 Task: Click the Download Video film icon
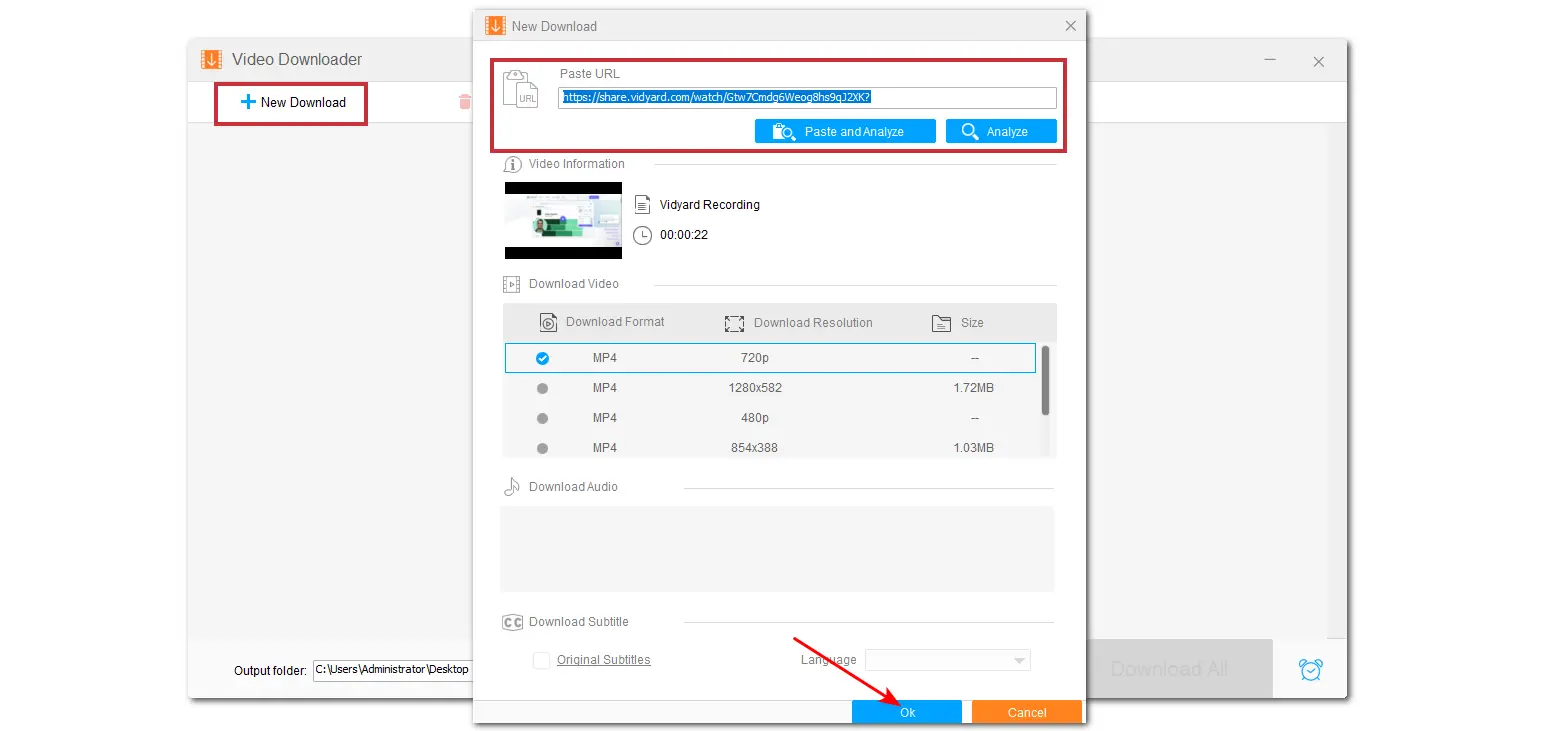pos(512,284)
